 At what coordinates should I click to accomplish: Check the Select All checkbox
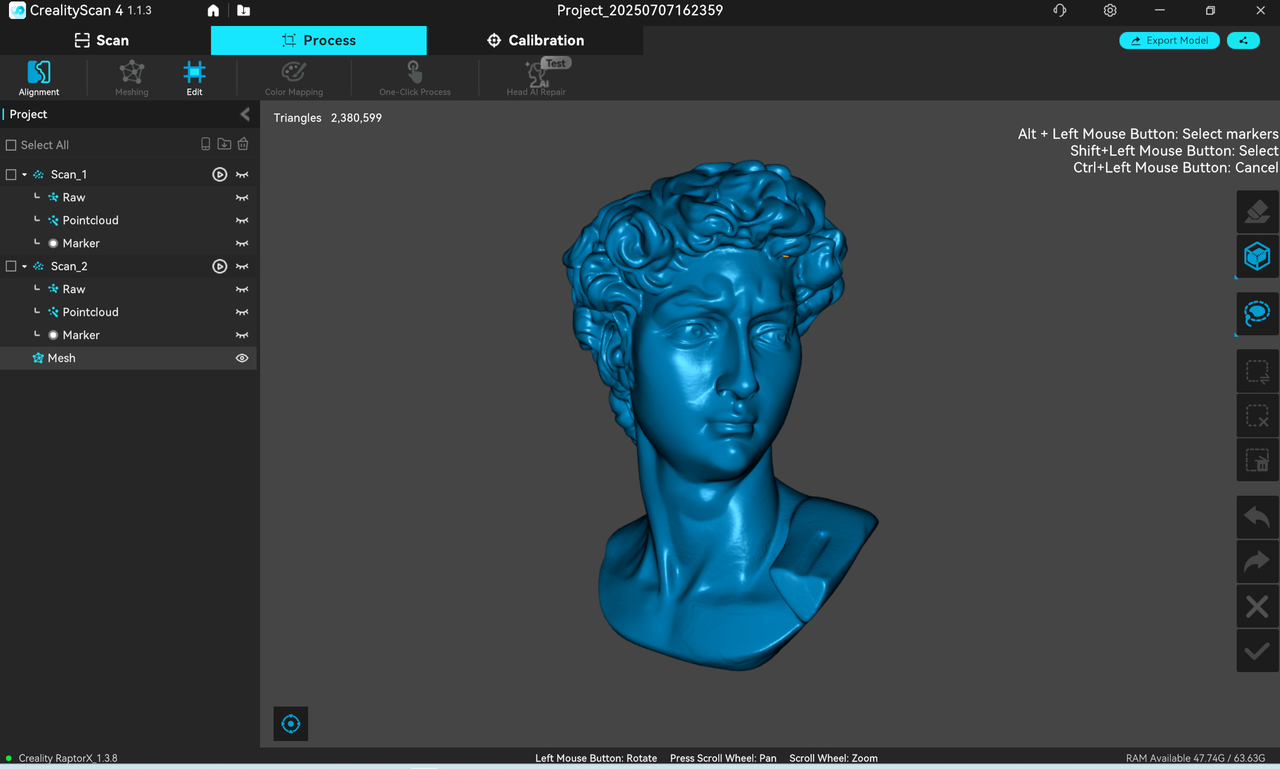click(x=11, y=145)
